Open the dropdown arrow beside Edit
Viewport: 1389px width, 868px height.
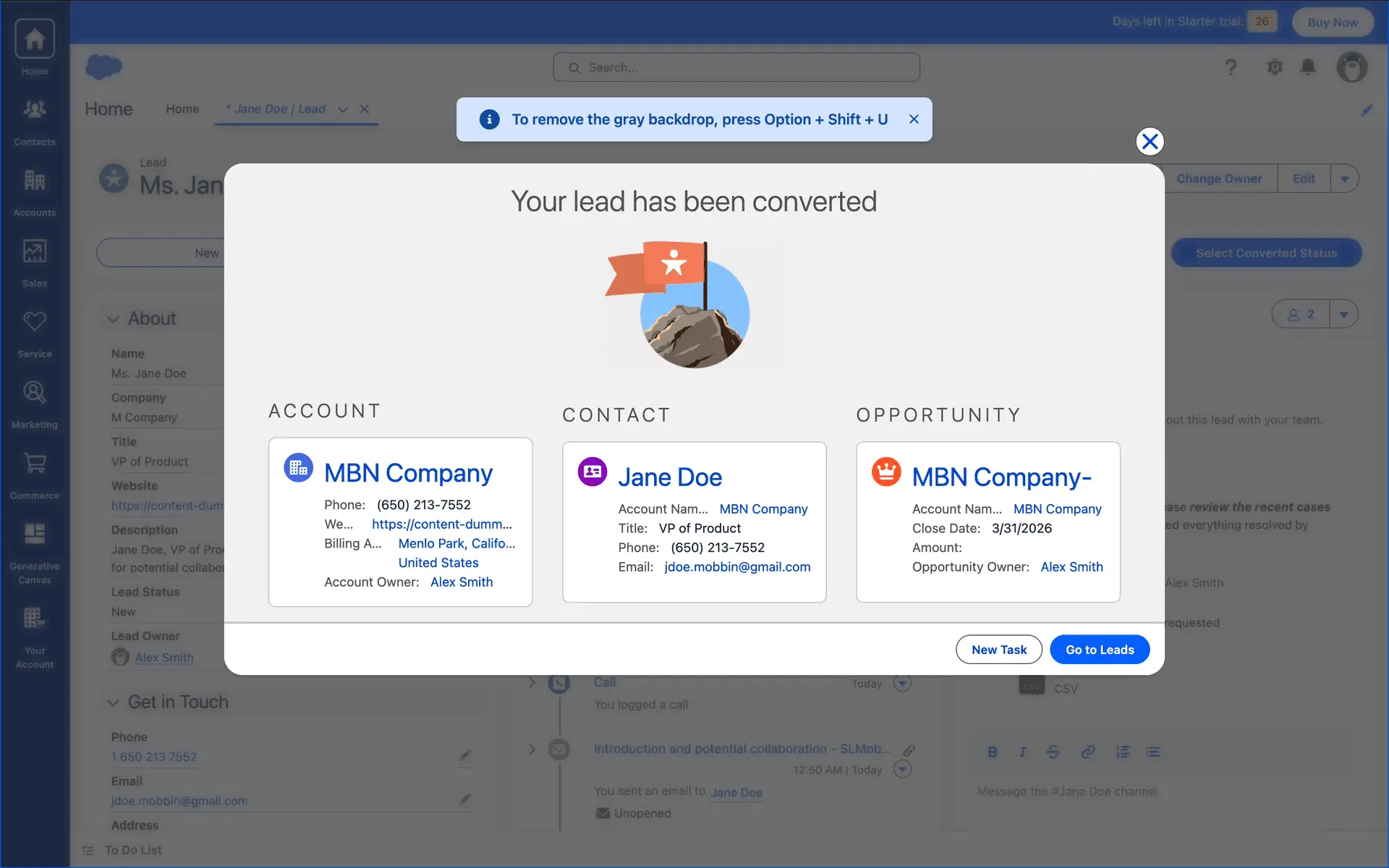[x=1344, y=179]
